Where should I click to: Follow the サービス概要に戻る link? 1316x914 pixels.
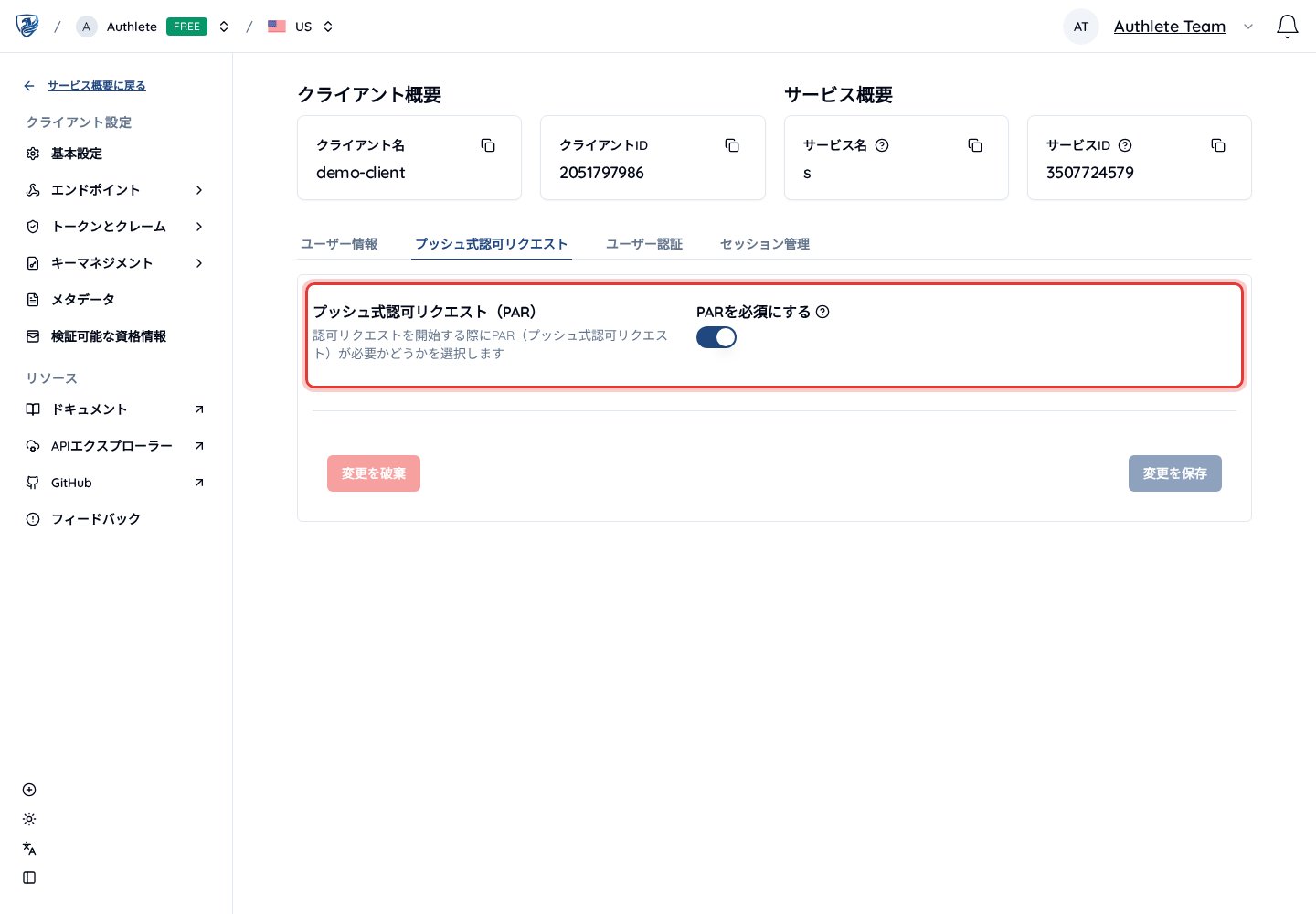coord(97,86)
